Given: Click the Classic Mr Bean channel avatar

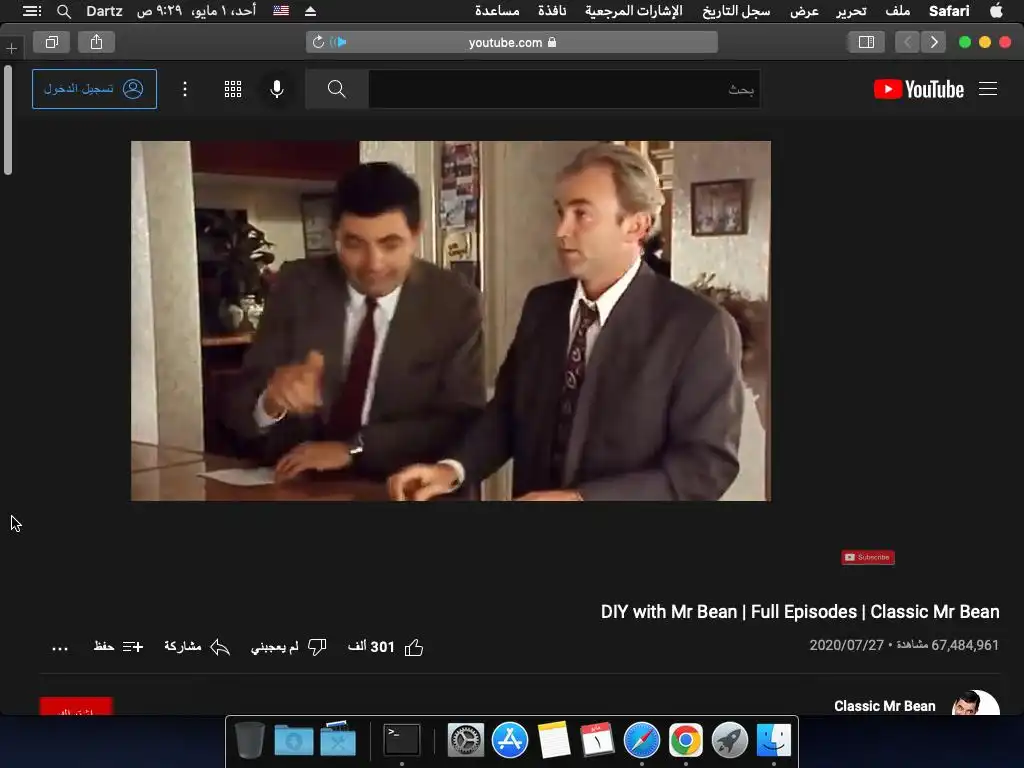Looking at the screenshot, I should [x=976, y=703].
